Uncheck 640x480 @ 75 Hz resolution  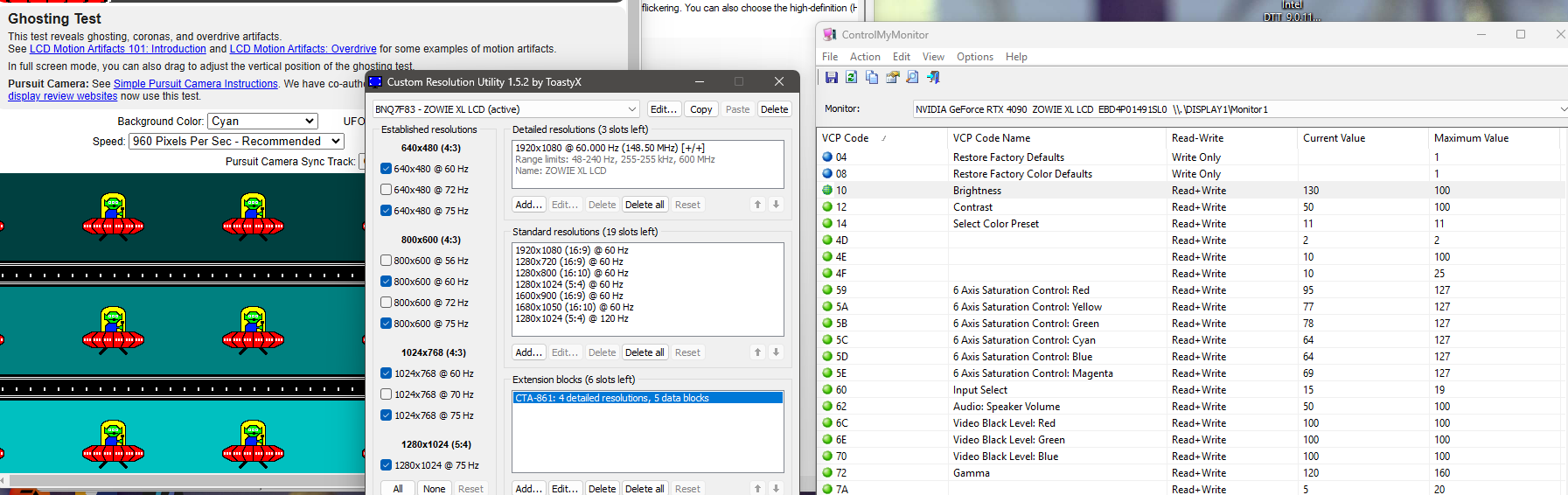tap(386, 211)
